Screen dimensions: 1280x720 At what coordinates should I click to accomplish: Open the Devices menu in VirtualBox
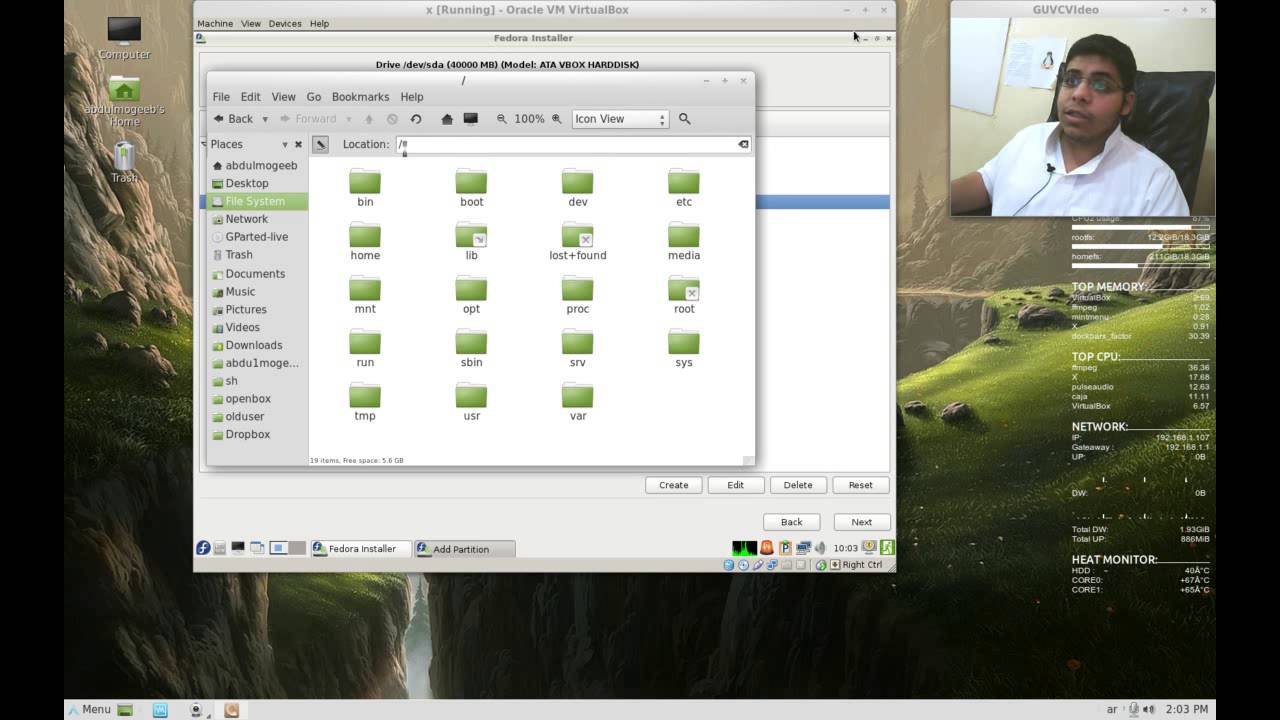(285, 23)
